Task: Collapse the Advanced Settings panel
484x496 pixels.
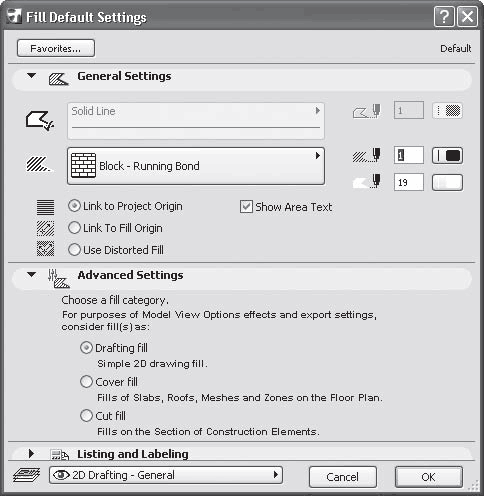Action: point(32,275)
